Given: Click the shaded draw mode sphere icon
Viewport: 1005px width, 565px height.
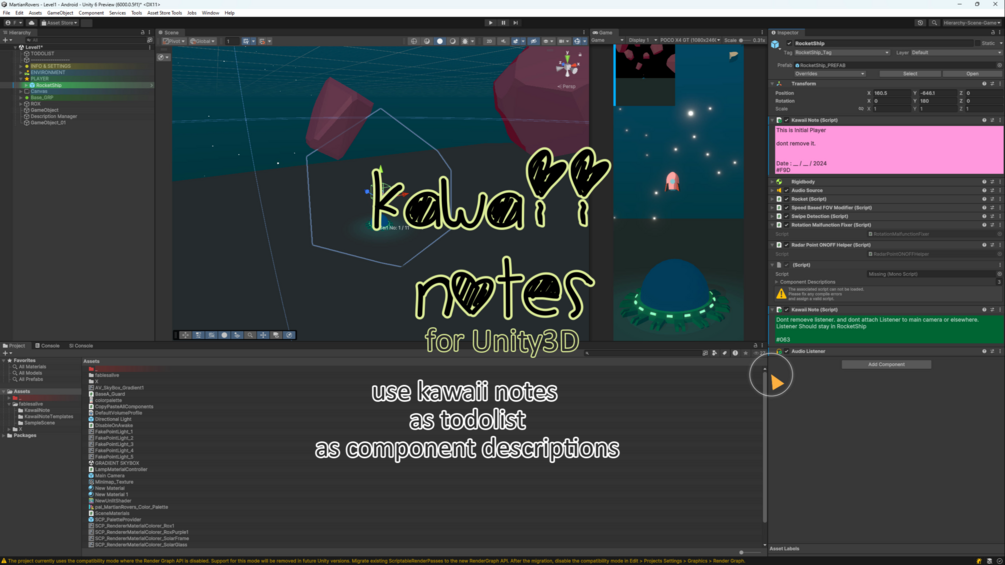Looking at the screenshot, I should (x=440, y=41).
